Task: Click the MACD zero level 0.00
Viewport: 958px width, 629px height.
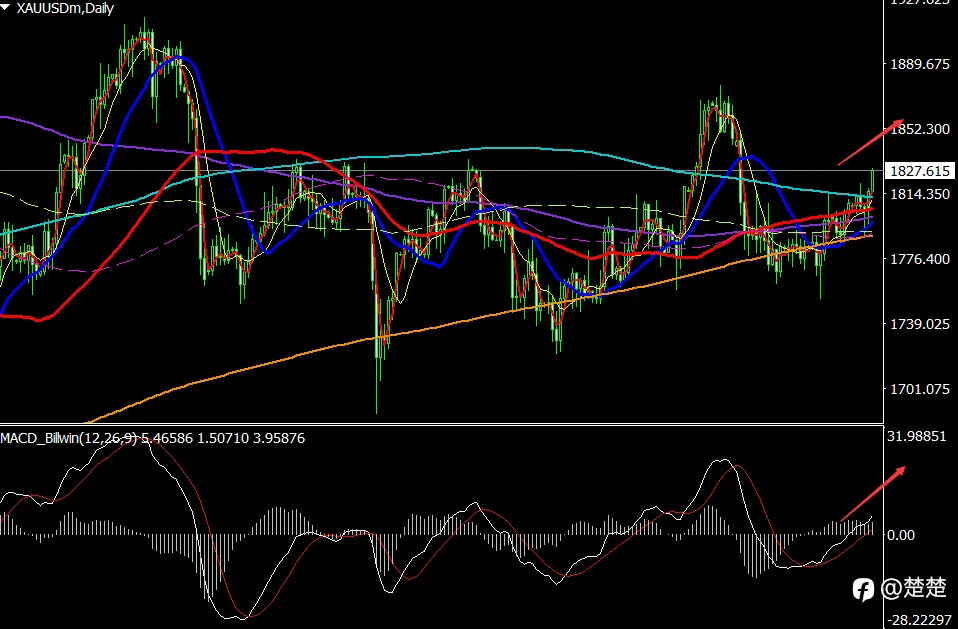Action: coord(901,536)
